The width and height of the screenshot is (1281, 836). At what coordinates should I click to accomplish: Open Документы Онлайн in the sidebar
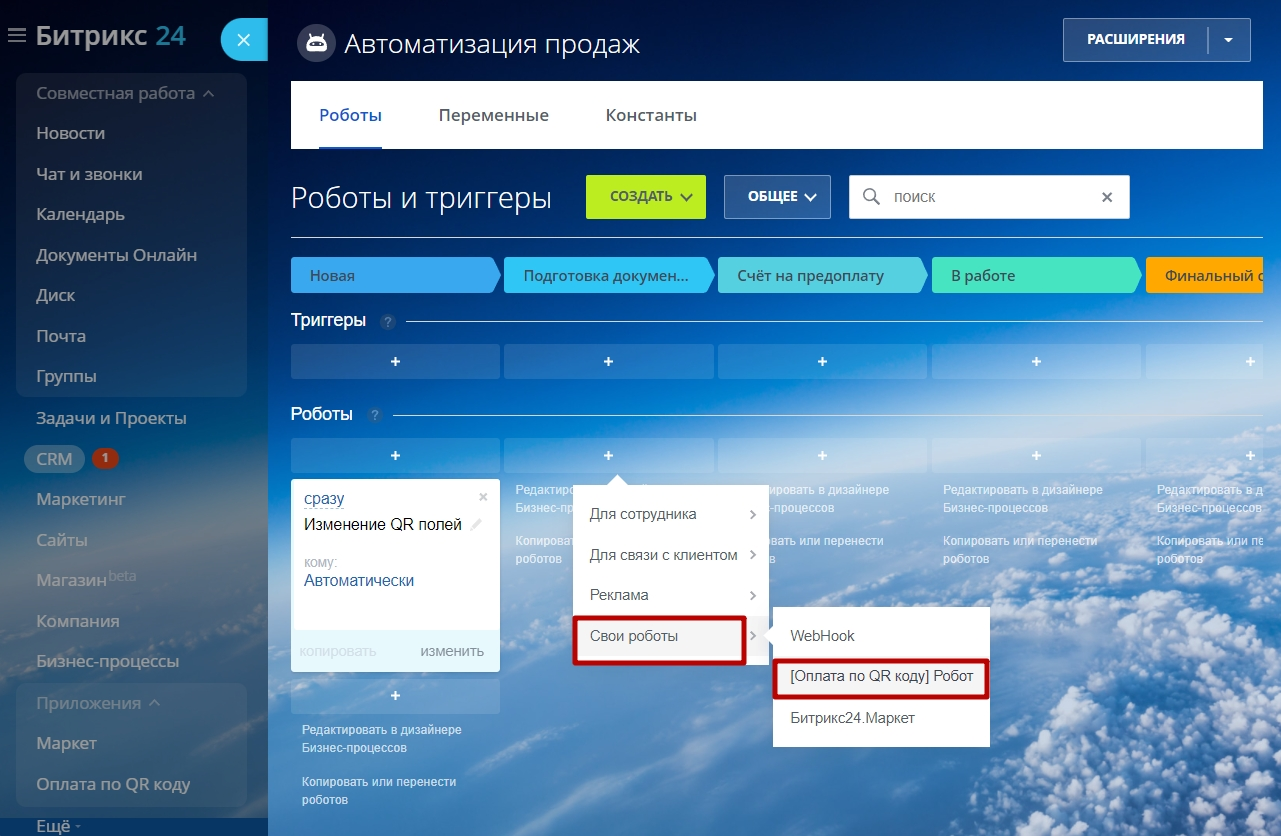pos(117,255)
